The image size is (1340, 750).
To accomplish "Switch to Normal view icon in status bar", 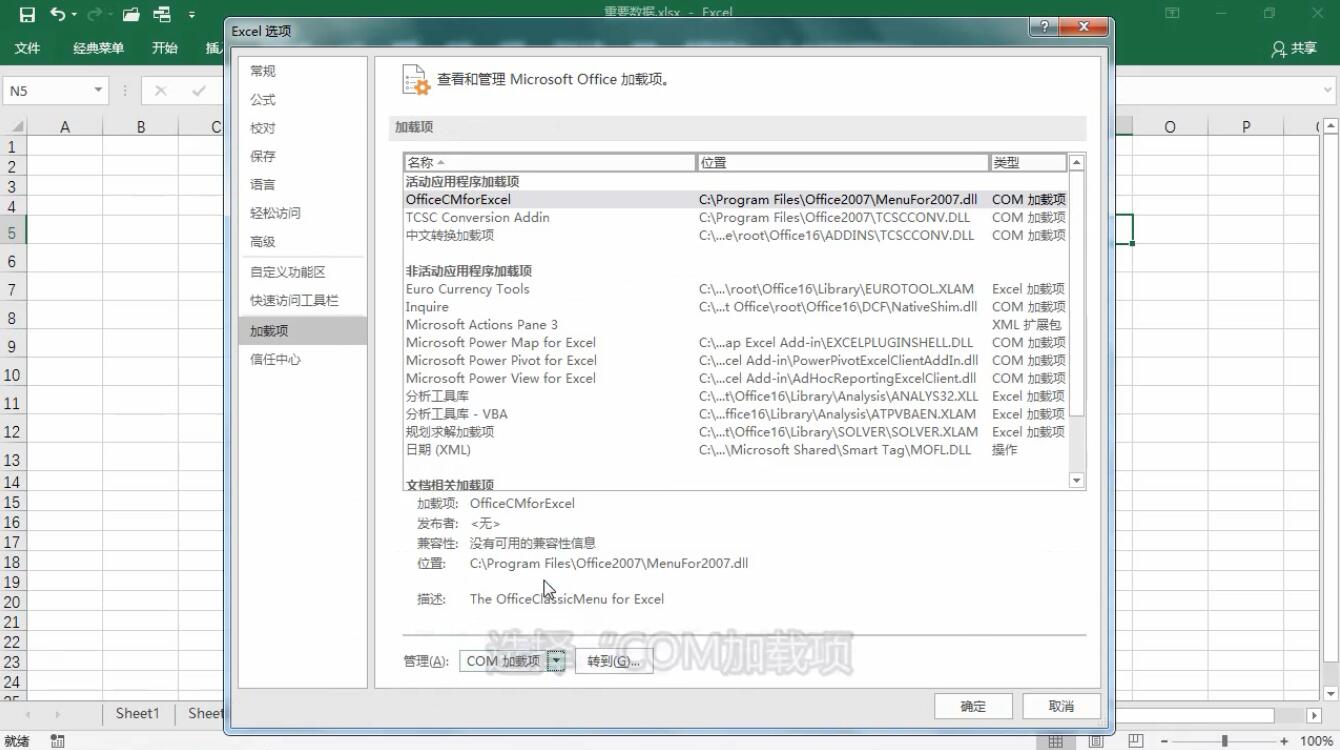I will point(1055,741).
